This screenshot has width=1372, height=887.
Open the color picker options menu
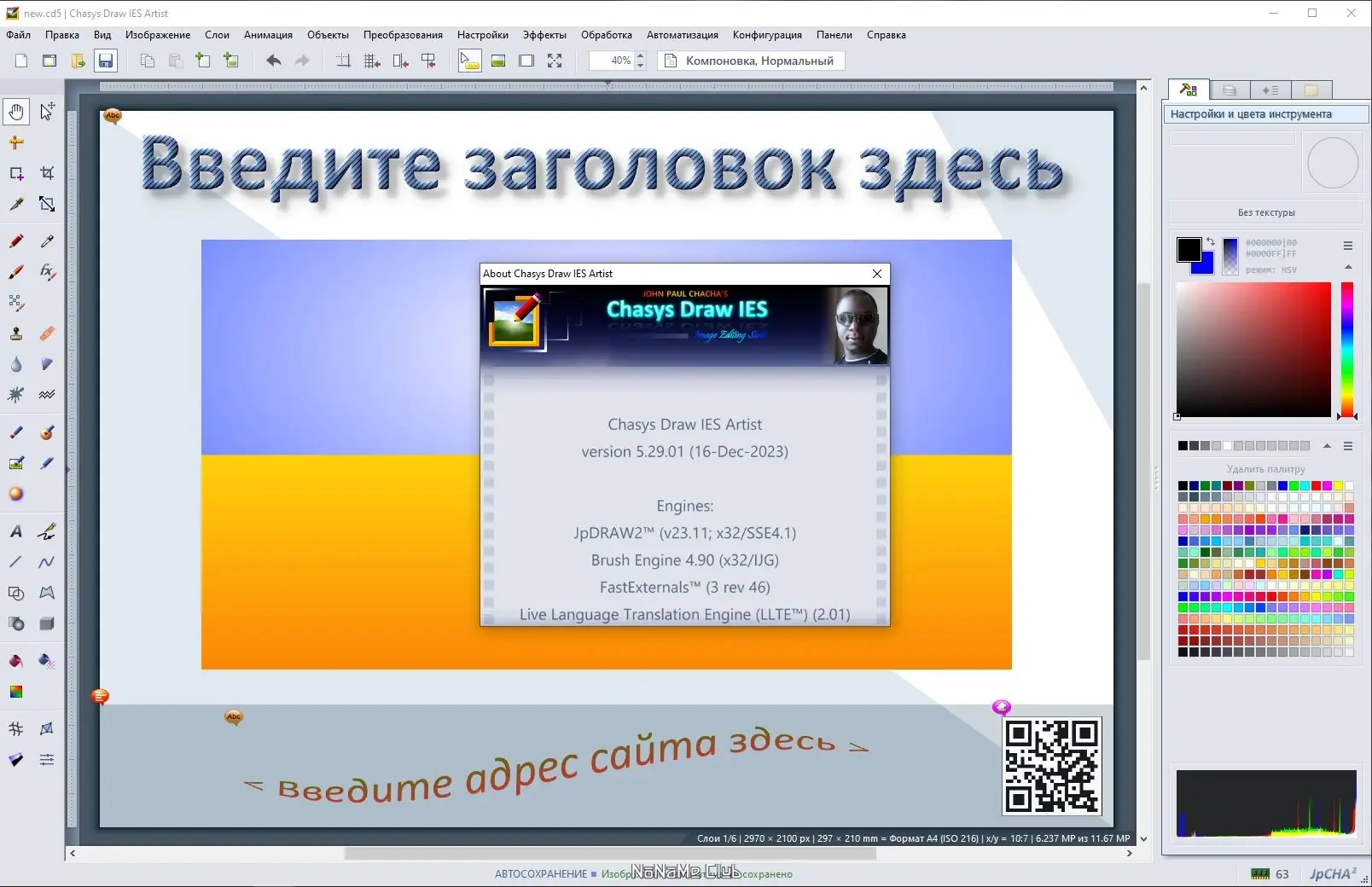1348,246
